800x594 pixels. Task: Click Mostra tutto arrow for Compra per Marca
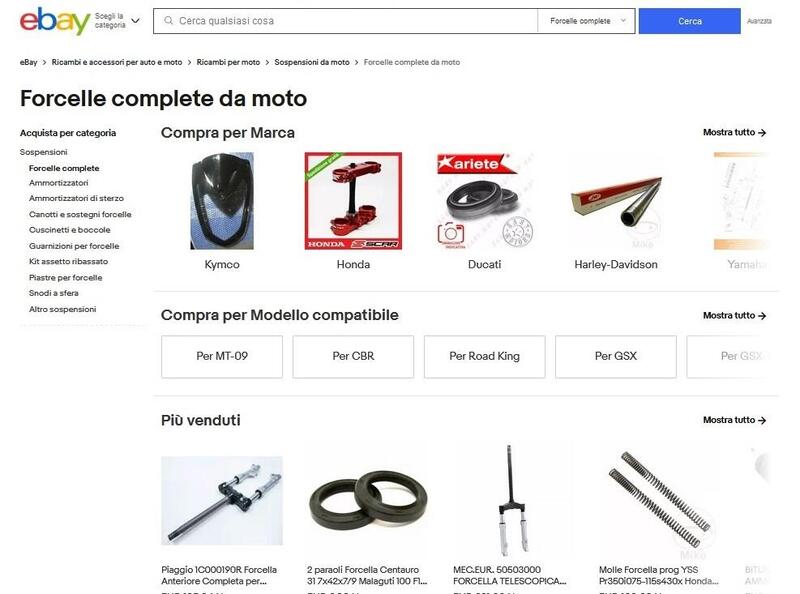tap(734, 132)
